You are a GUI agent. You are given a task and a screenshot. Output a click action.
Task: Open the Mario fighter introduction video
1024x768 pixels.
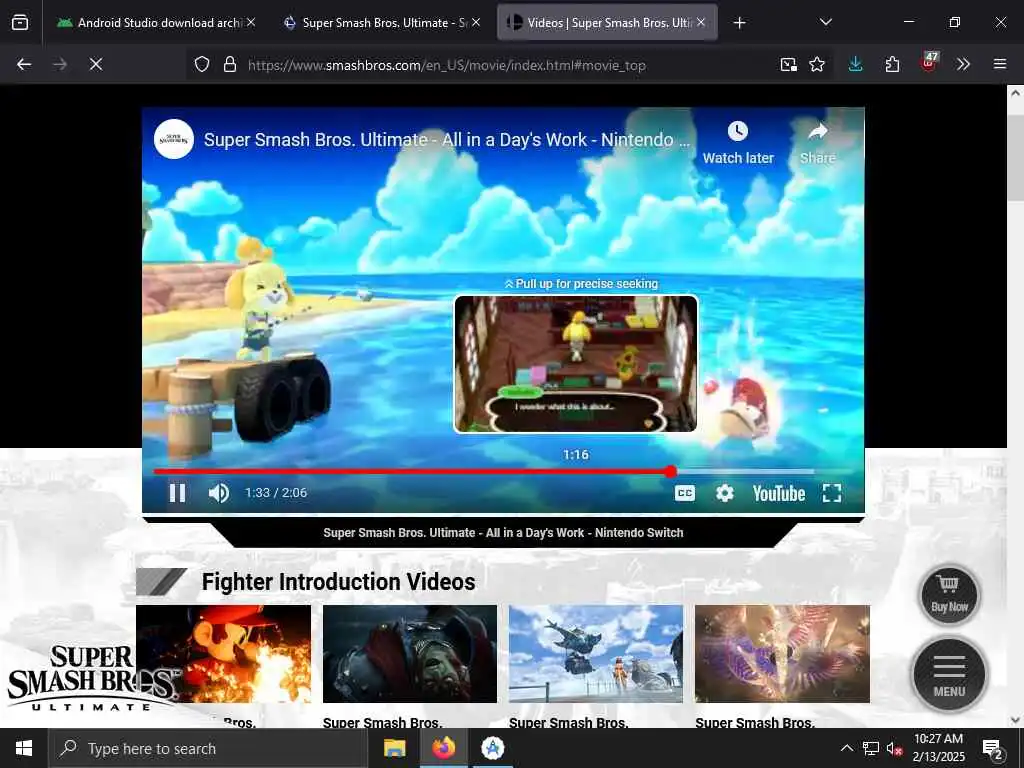click(223, 654)
